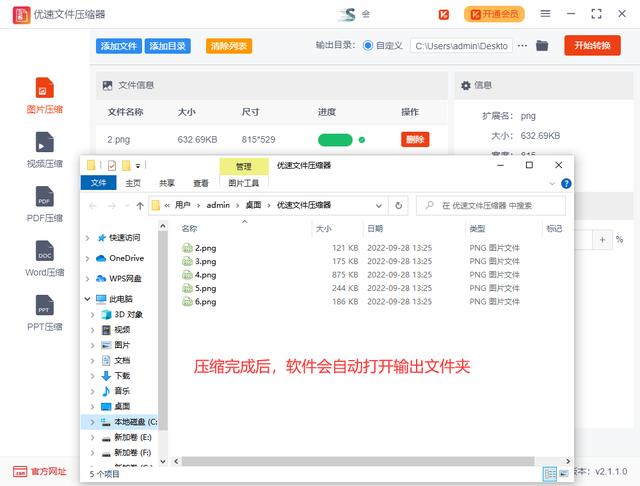Select 图片压缩 image compression mode
Image resolution: width=640 pixels, height=486 pixels.
[x=44, y=95]
